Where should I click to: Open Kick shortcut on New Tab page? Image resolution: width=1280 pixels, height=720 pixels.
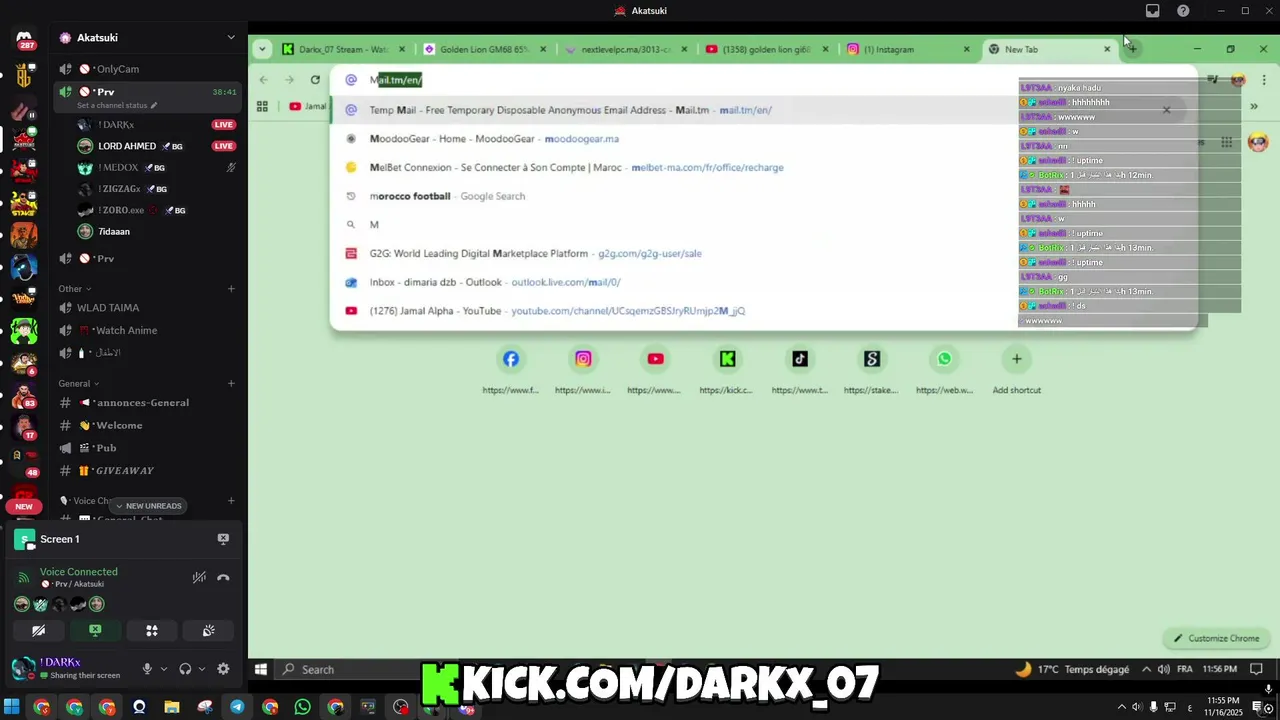coord(727,359)
